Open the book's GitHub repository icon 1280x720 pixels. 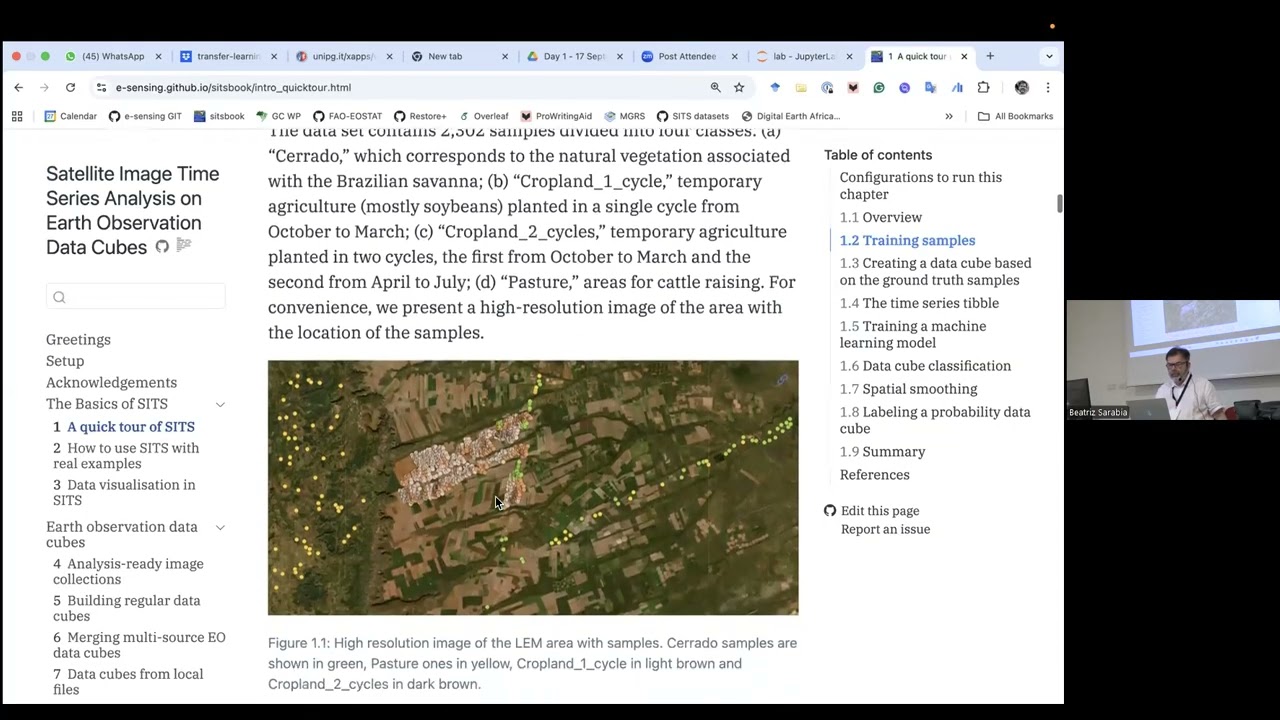(162, 247)
